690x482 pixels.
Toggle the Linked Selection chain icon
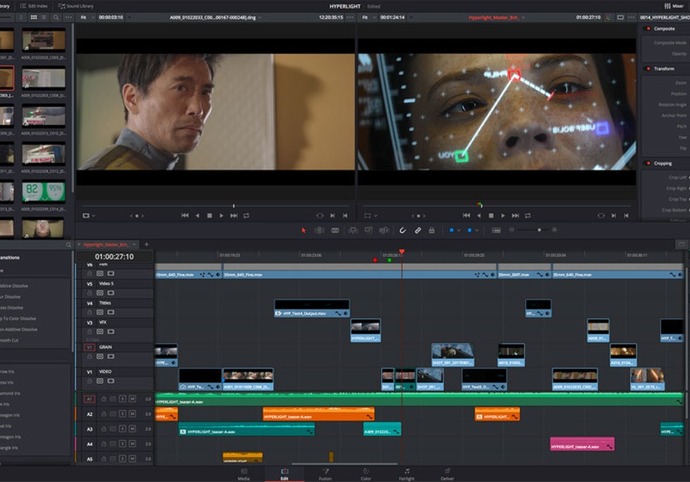pyautogui.click(x=418, y=230)
